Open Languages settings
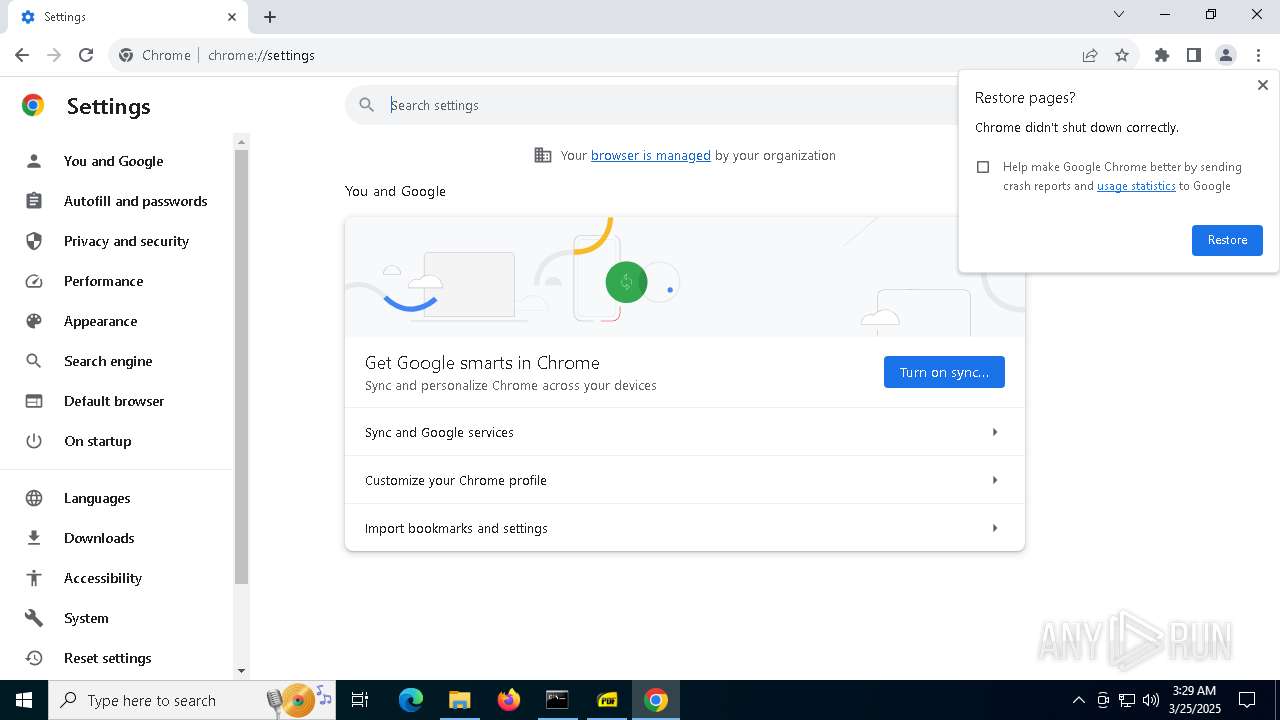Screen dimensions: 1280x720 [97, 498]
